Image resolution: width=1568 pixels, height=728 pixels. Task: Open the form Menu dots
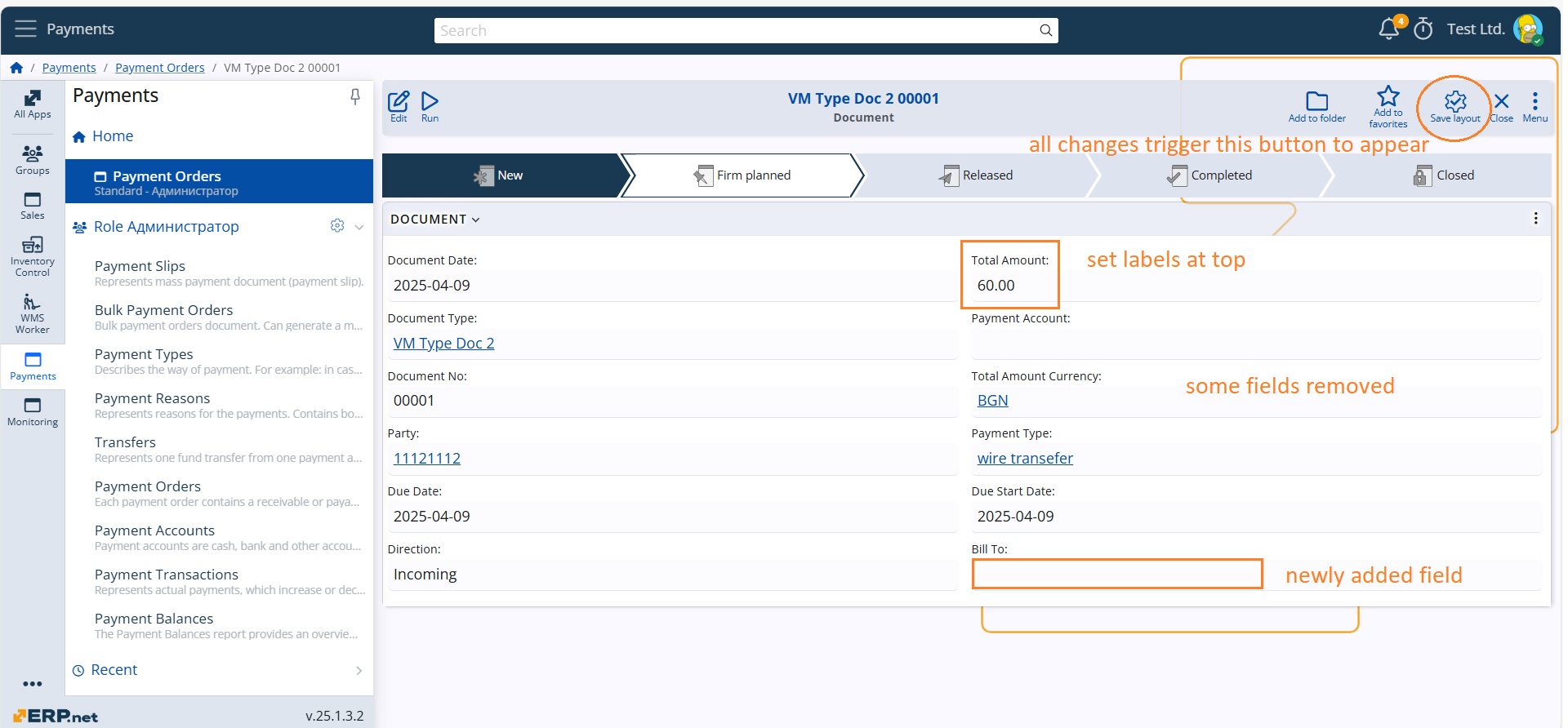pyautogui.click(x=1535, y=107)
